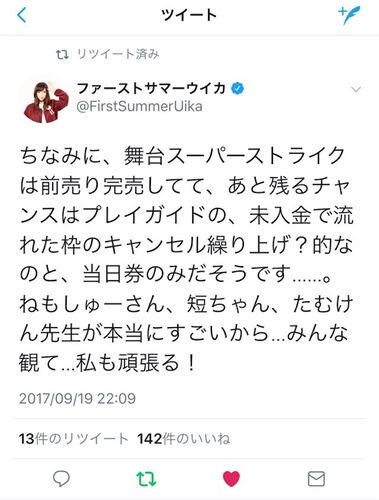View the 142件のいいね list
The image size is (379, 500).
[x=184, y=439]
